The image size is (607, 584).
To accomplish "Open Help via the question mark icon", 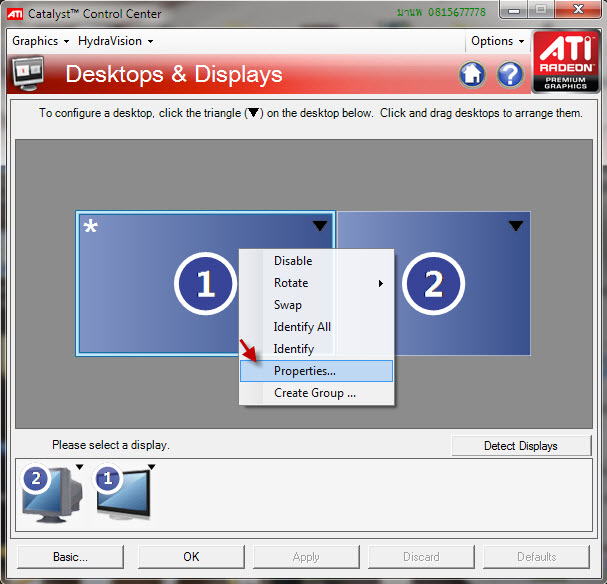I will (510, 74).
